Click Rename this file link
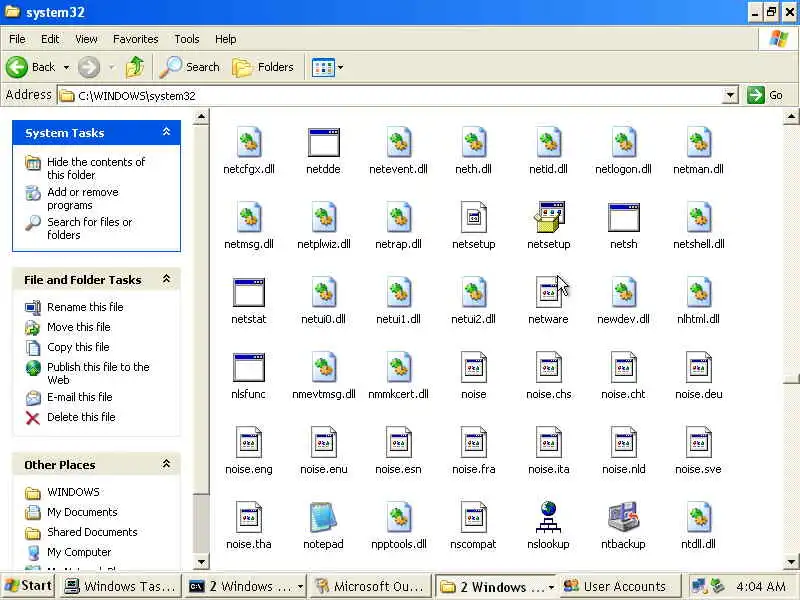 (85, 307)
